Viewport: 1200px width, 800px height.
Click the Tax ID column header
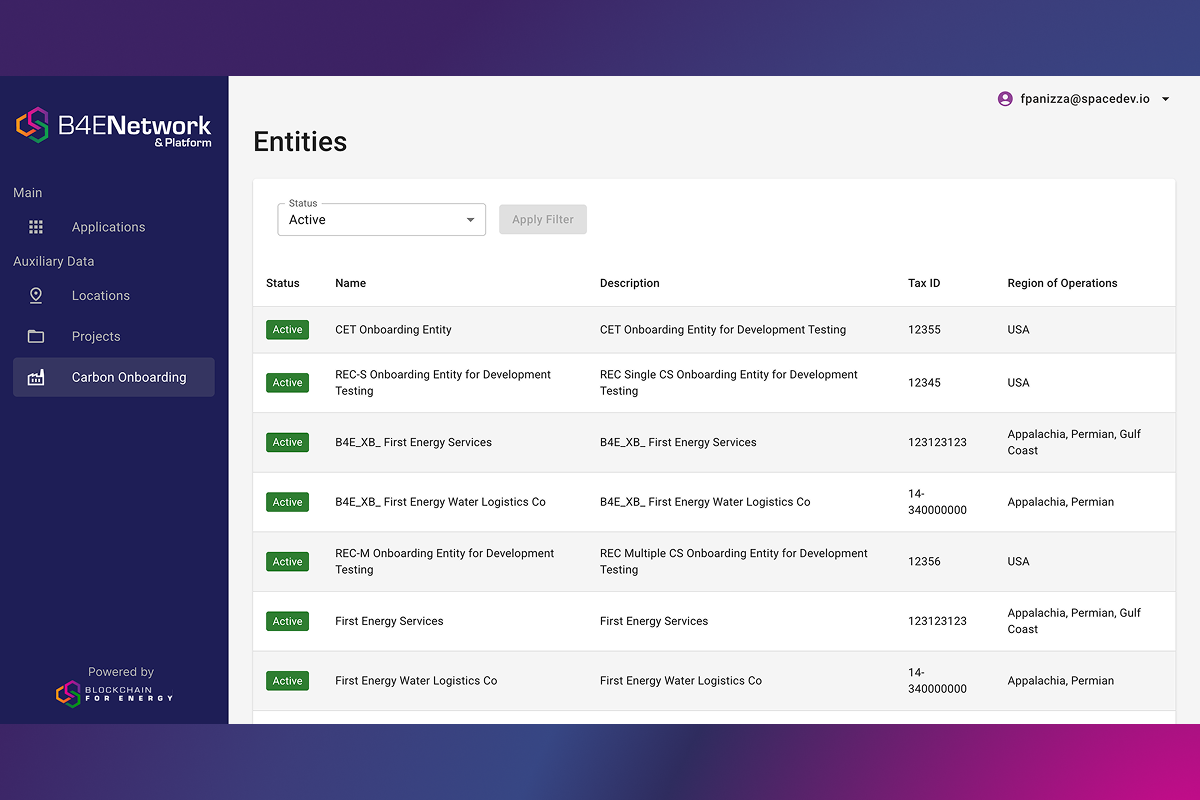coord(924,283)
